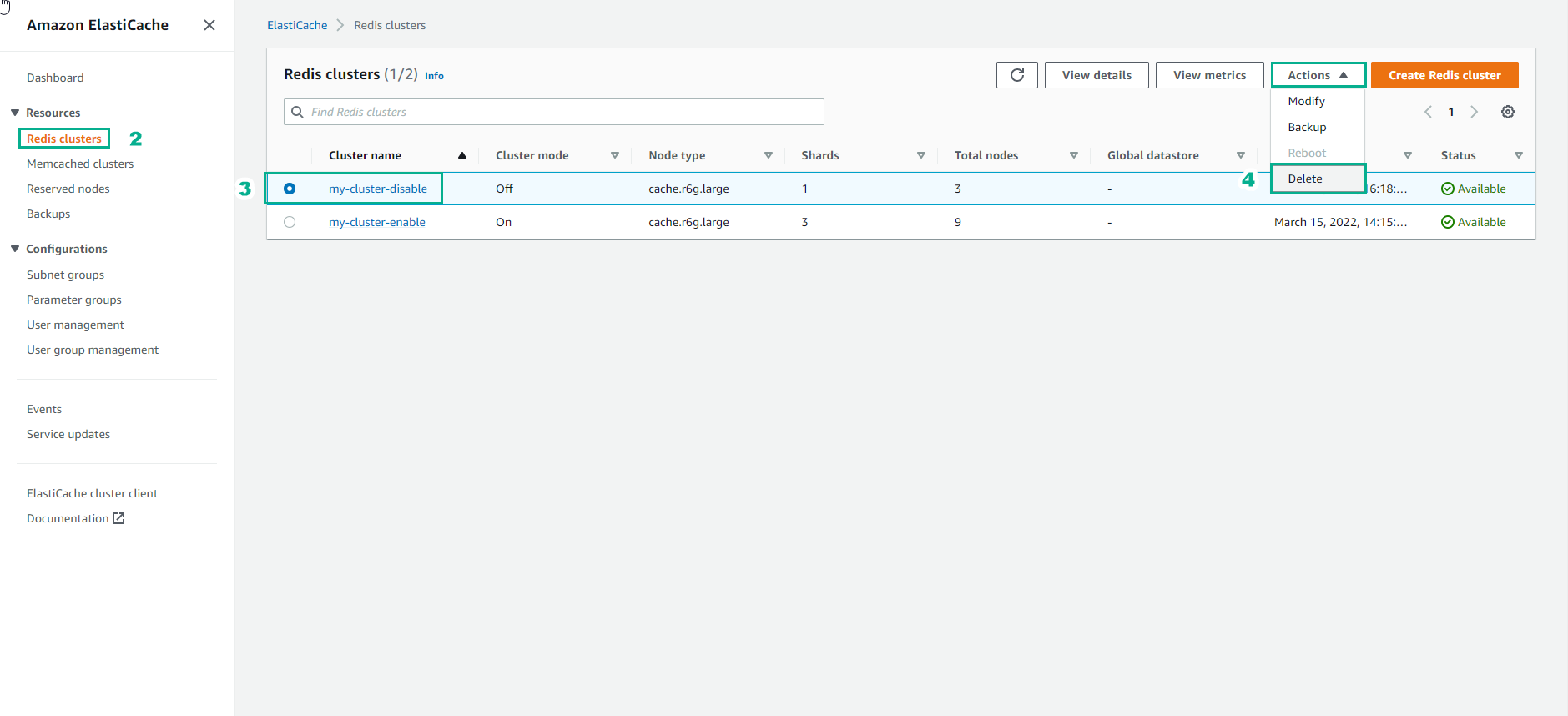Open Memcached clusters in sidebar
Screen dimensions: 1568x716
80,164
